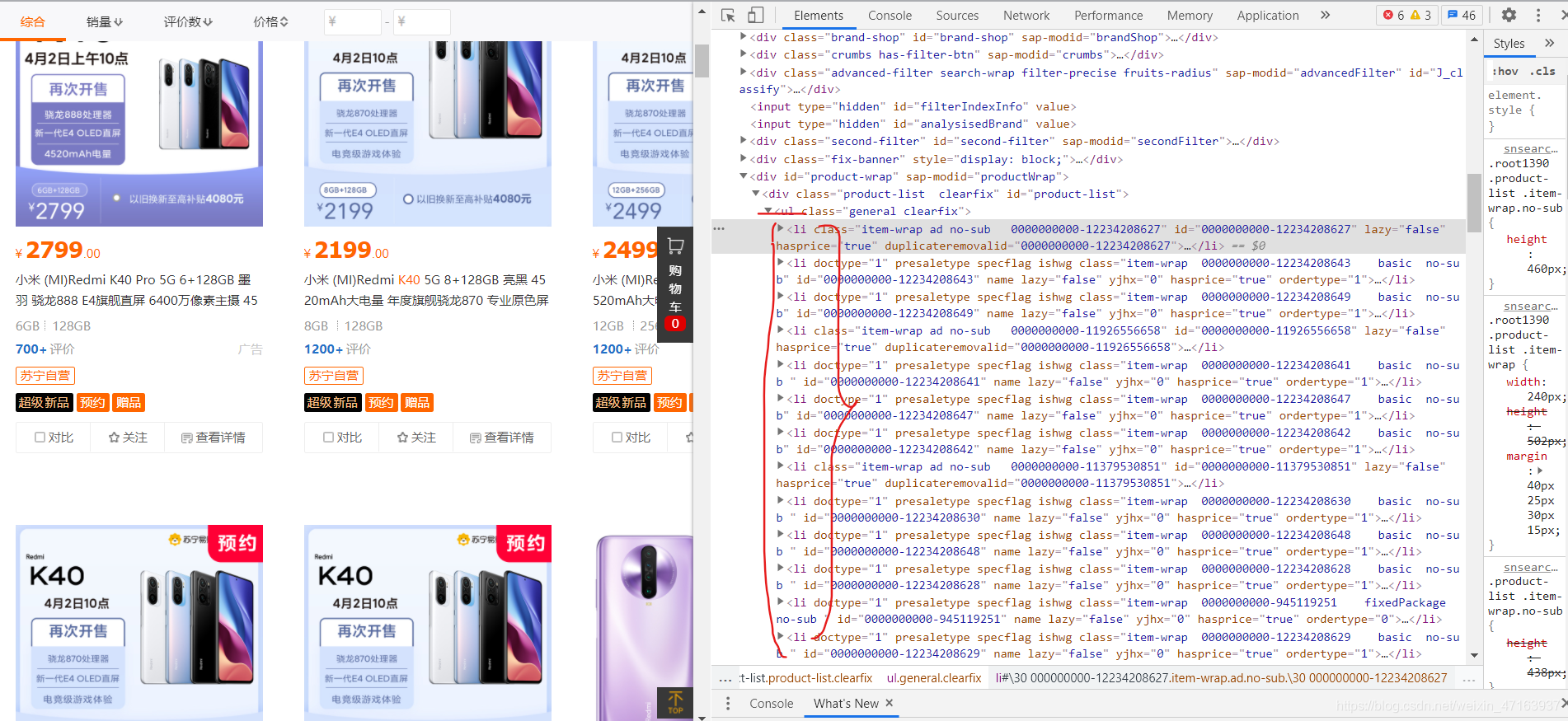Open the shopping cart sidebar icon

(x=675, y=245)
